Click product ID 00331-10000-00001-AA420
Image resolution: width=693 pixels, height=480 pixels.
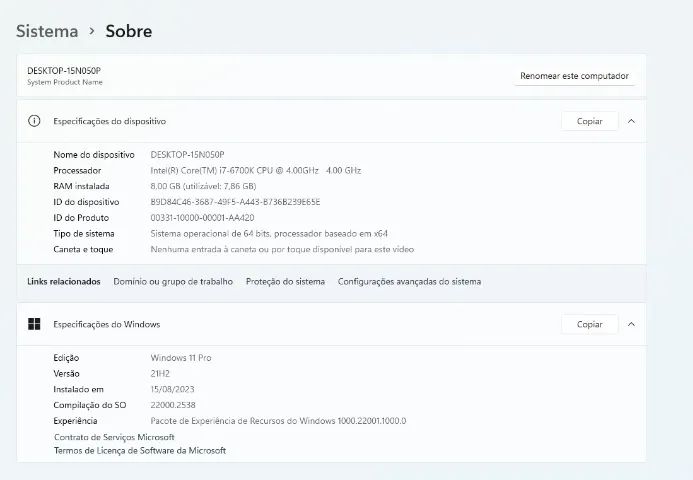pos(202,218)
